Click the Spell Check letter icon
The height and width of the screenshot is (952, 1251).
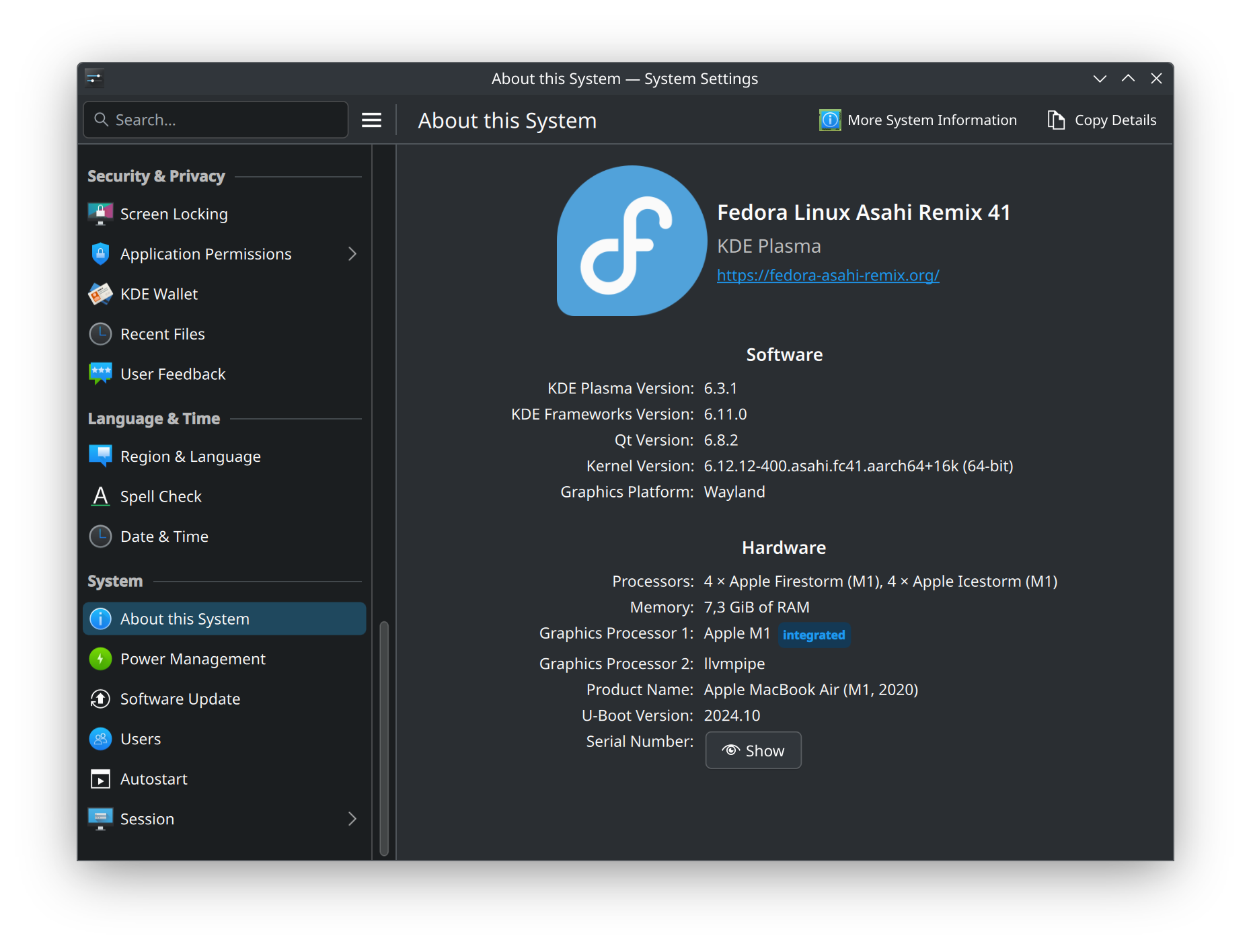(x=101, y=496)
